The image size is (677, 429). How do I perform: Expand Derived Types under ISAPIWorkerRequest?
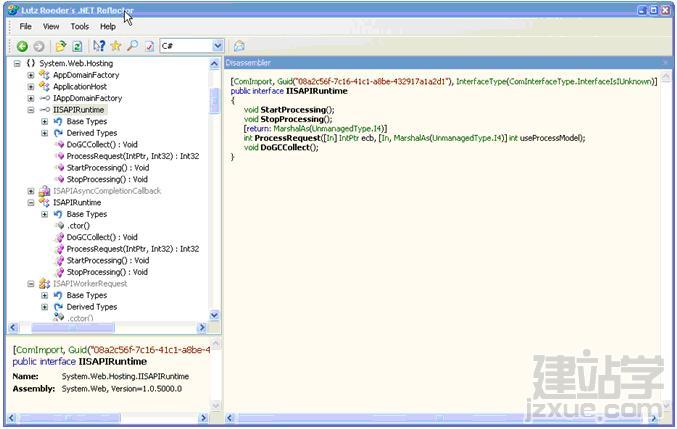point(44,307)
